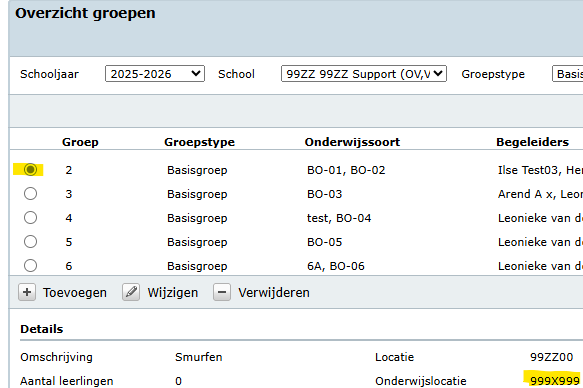Select the radio button for group 5
Screen dimensions: 583x388
point(30,242)
